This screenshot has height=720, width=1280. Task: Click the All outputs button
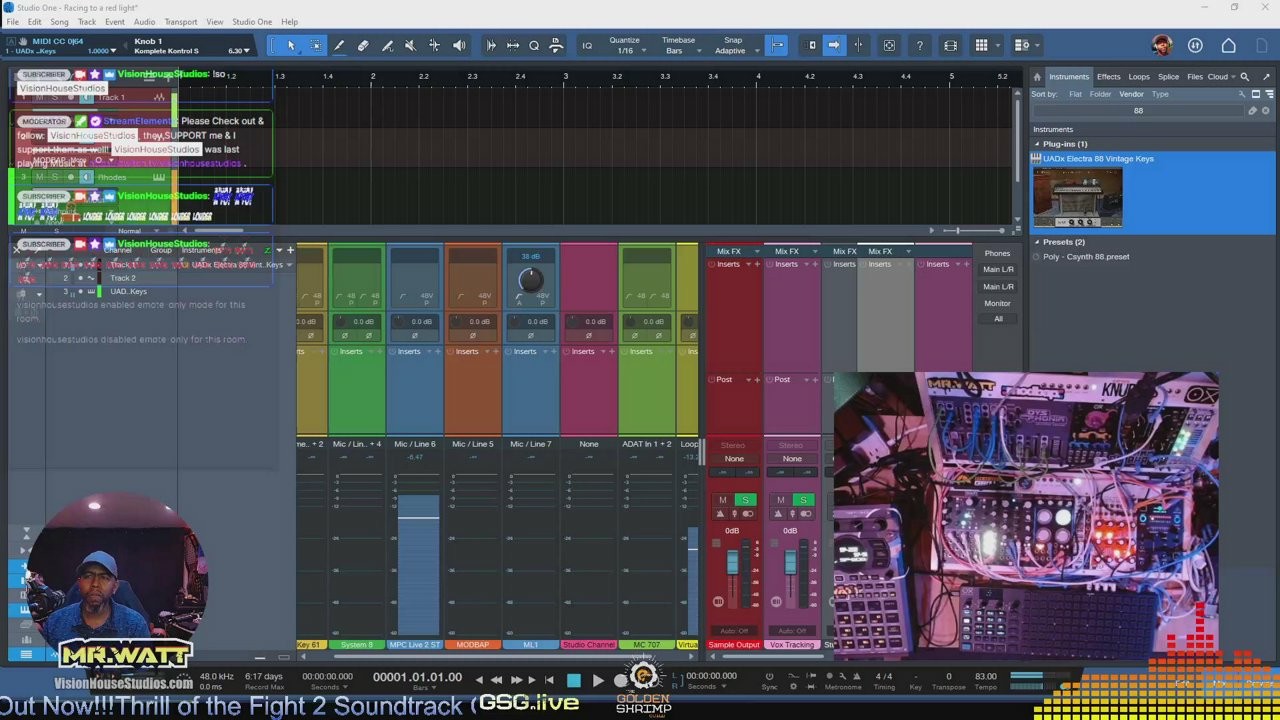coord(998,319)
